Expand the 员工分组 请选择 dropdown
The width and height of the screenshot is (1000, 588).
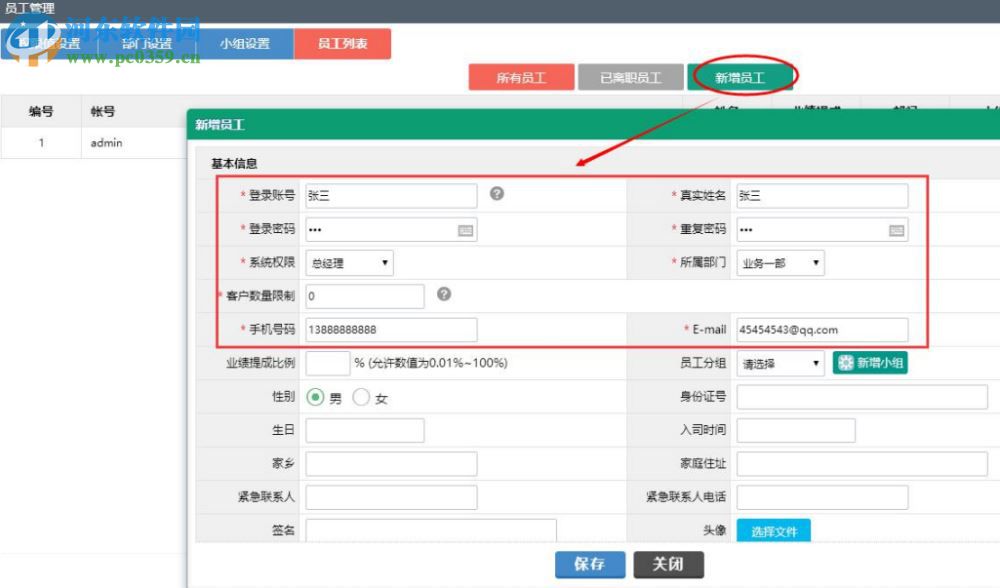pos(779,363)
